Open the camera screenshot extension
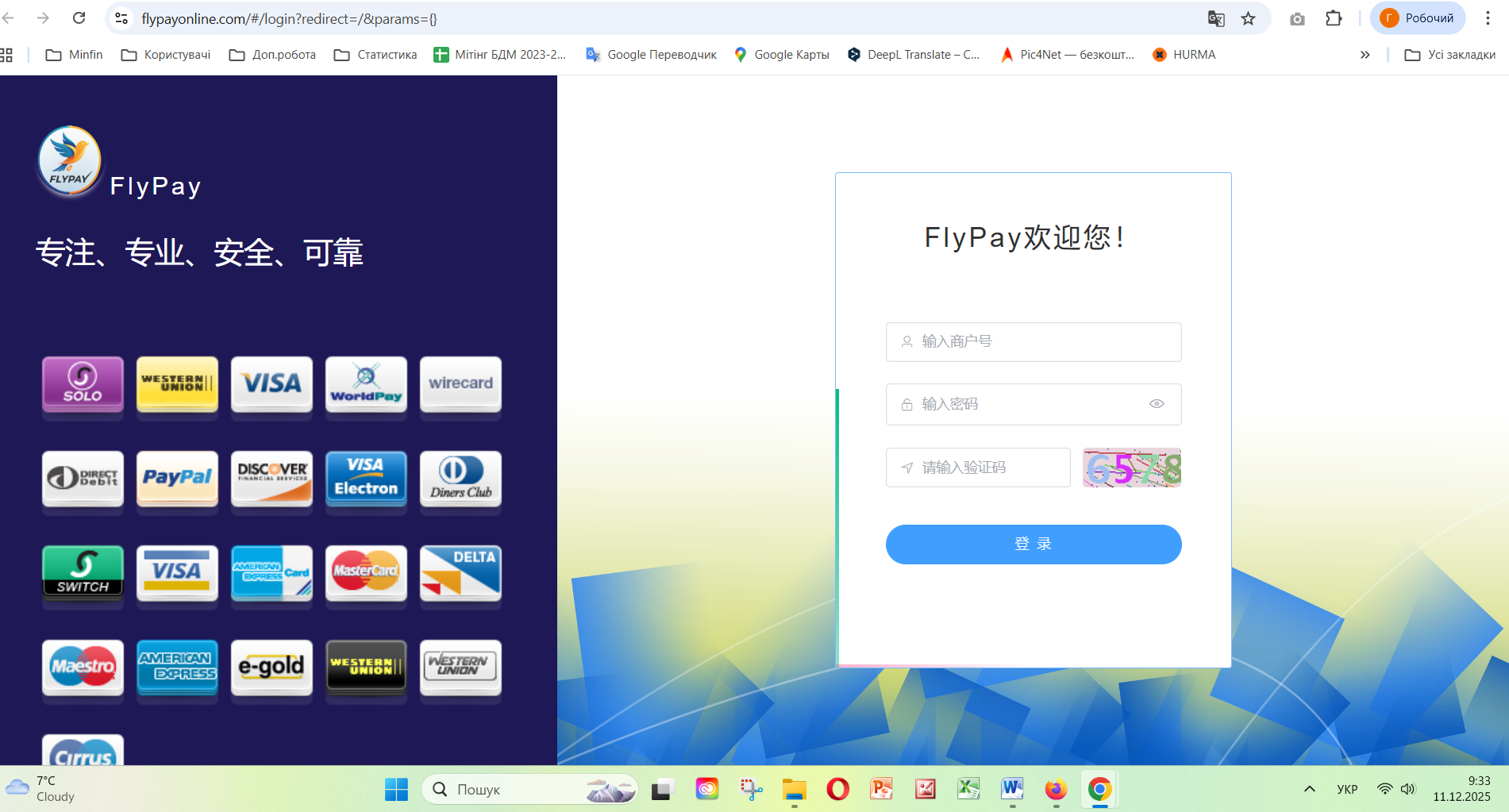The height and width of the screenshot is (812, 1509). 1297,18
